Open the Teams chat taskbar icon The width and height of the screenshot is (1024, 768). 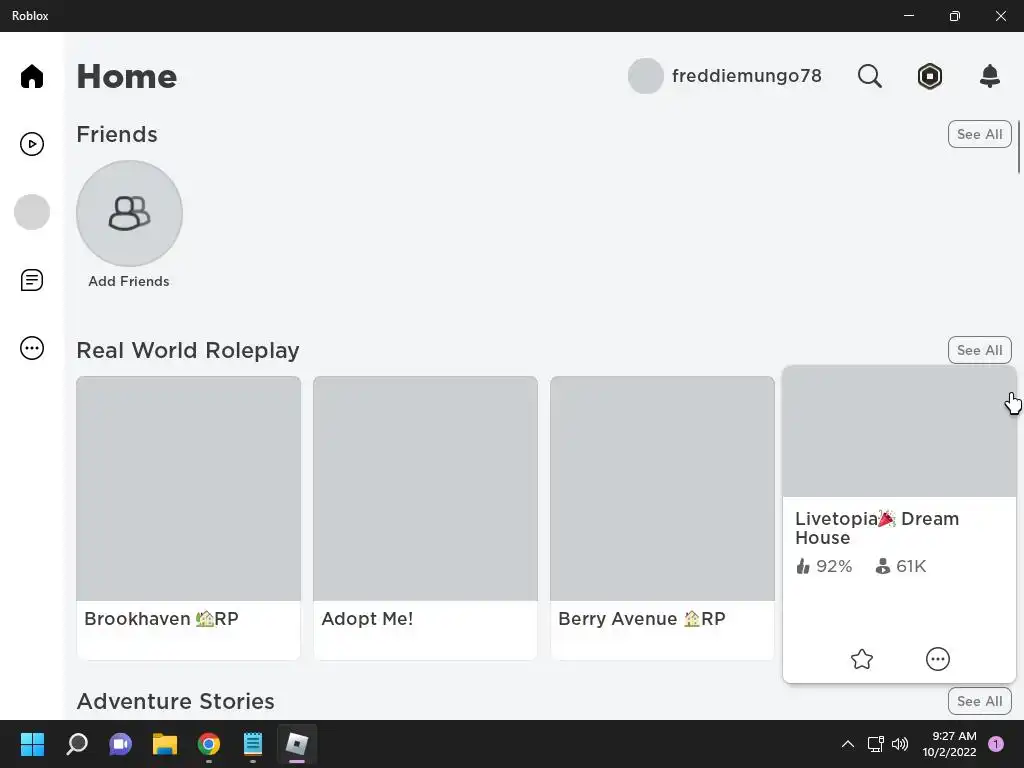(121, 744)
